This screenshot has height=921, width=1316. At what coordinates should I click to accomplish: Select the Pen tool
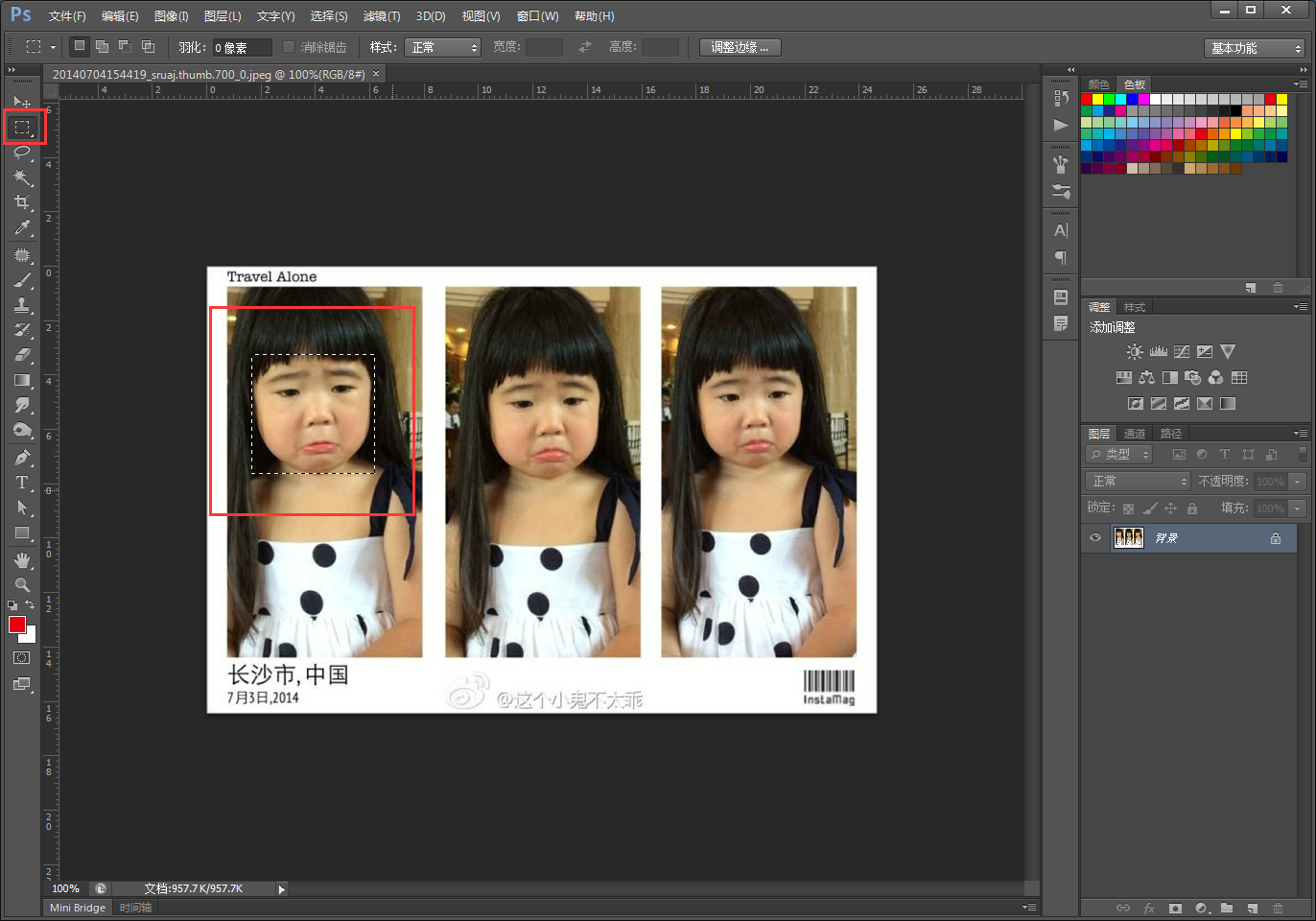22,458
